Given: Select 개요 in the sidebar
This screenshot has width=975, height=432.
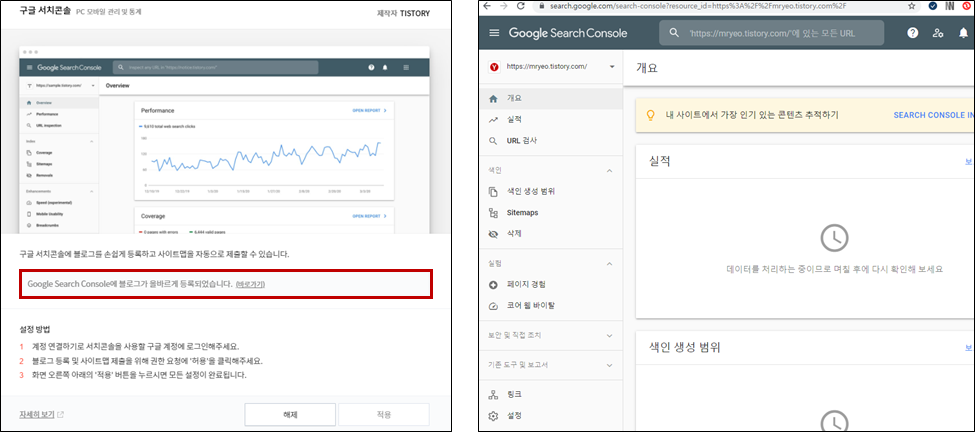Looking at the screenshot, I should tap(550, 98).
